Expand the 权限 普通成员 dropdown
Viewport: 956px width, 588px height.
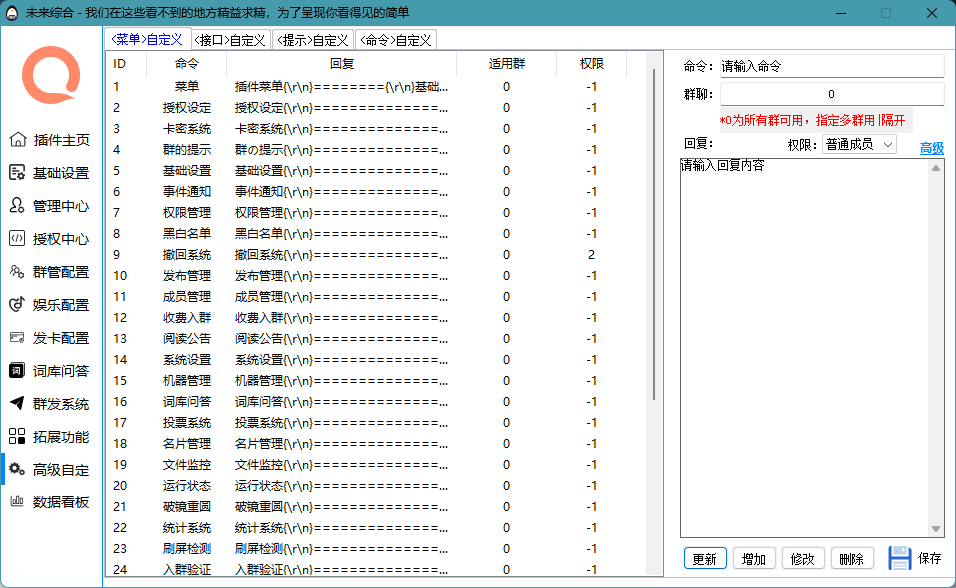pyautogui.click(x=859, y=145)
